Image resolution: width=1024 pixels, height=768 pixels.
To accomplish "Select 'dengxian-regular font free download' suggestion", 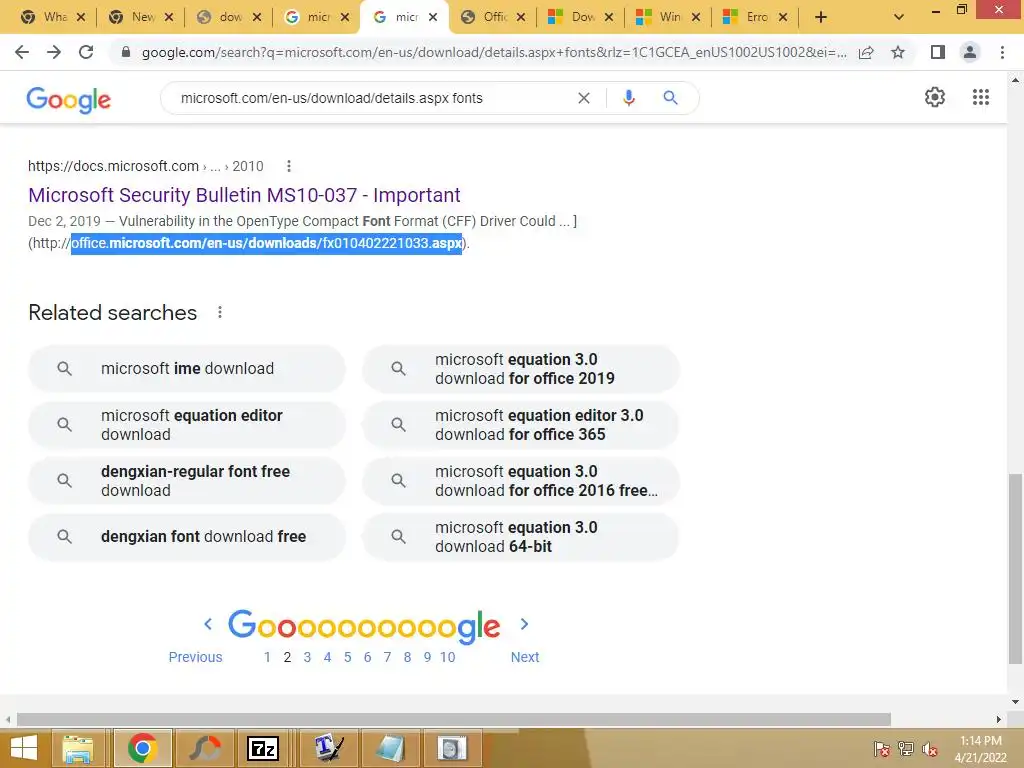I will [x=187, y=481].
